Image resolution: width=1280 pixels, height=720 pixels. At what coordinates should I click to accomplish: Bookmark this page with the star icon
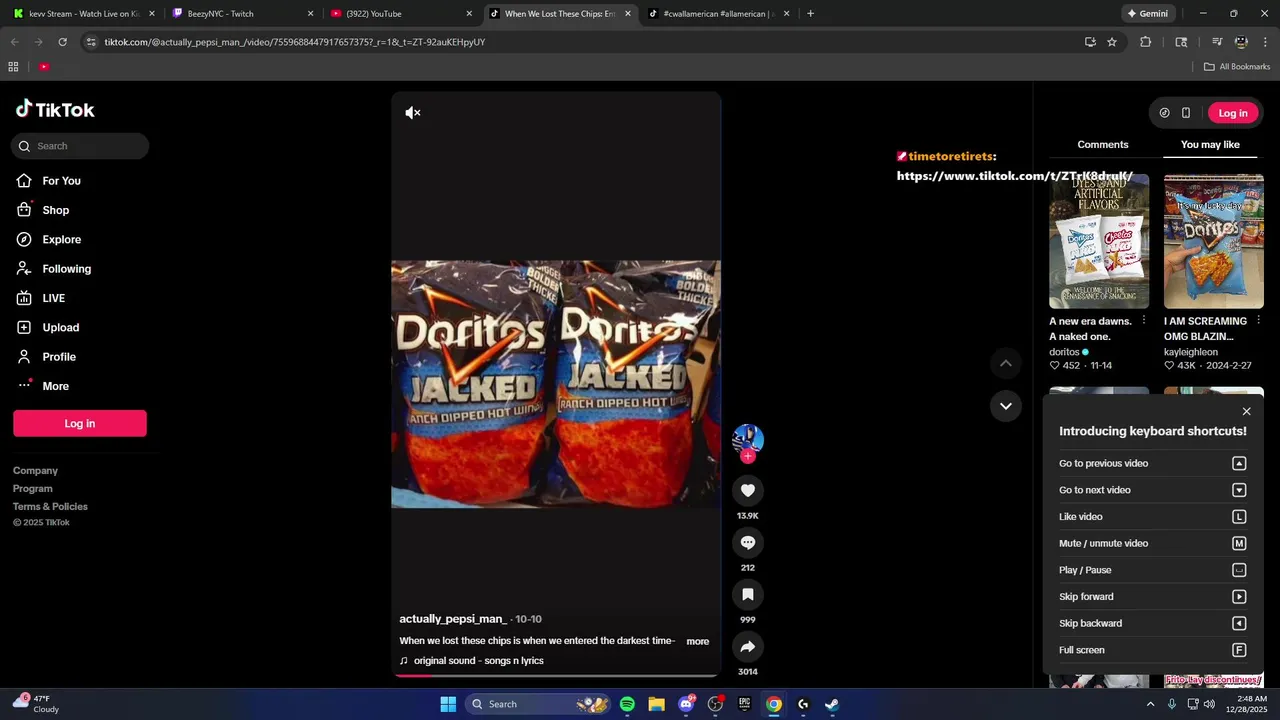[x=1112, y=42]
